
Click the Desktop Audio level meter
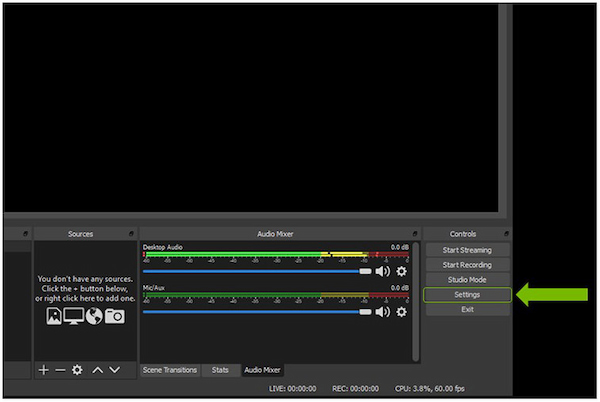click(x=276, y=254)
